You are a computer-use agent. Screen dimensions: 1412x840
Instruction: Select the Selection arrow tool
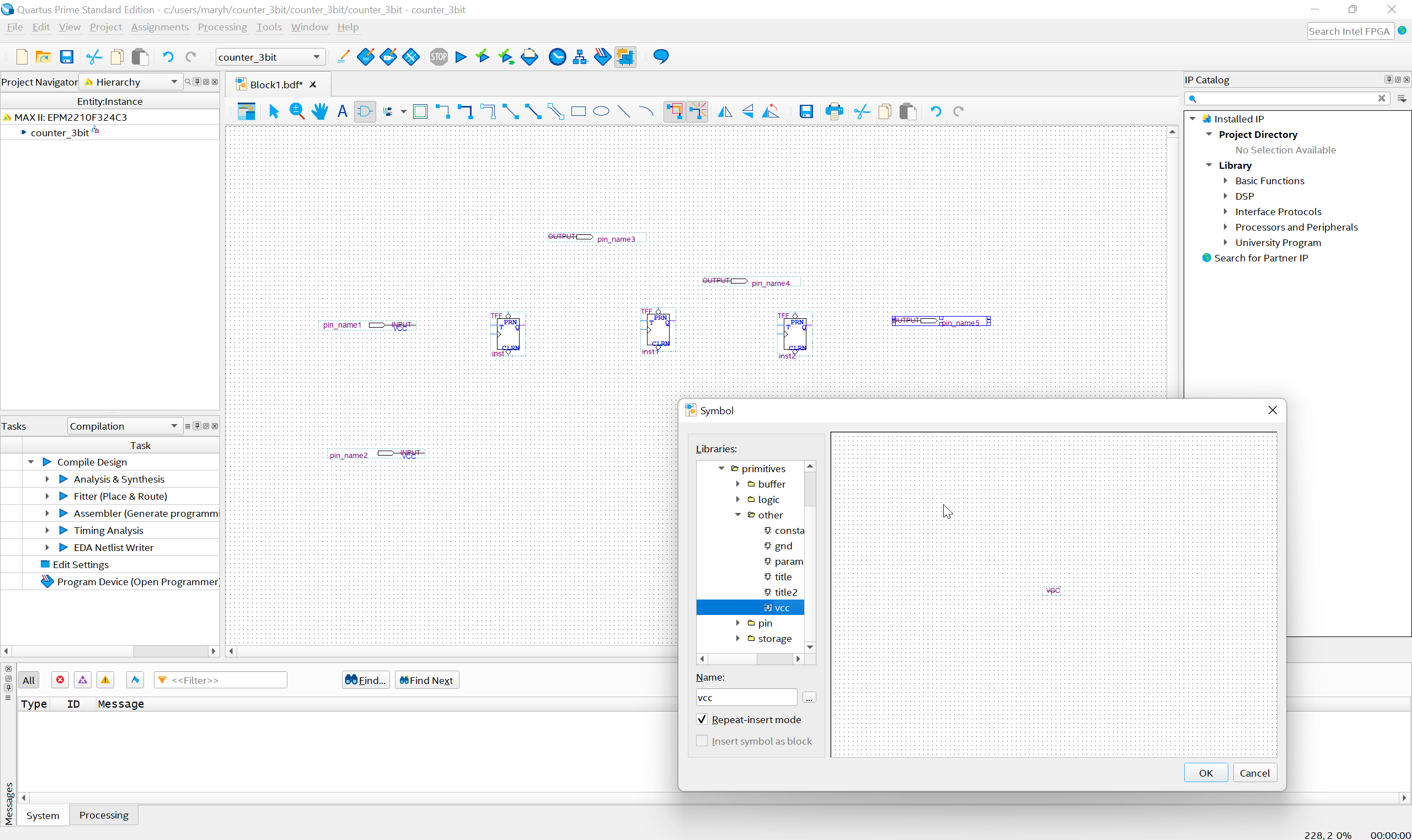pos(274,111)
